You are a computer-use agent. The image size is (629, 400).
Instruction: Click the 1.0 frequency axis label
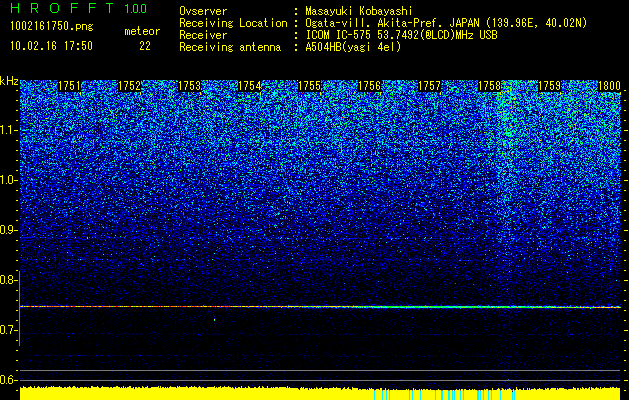[6, 181]
